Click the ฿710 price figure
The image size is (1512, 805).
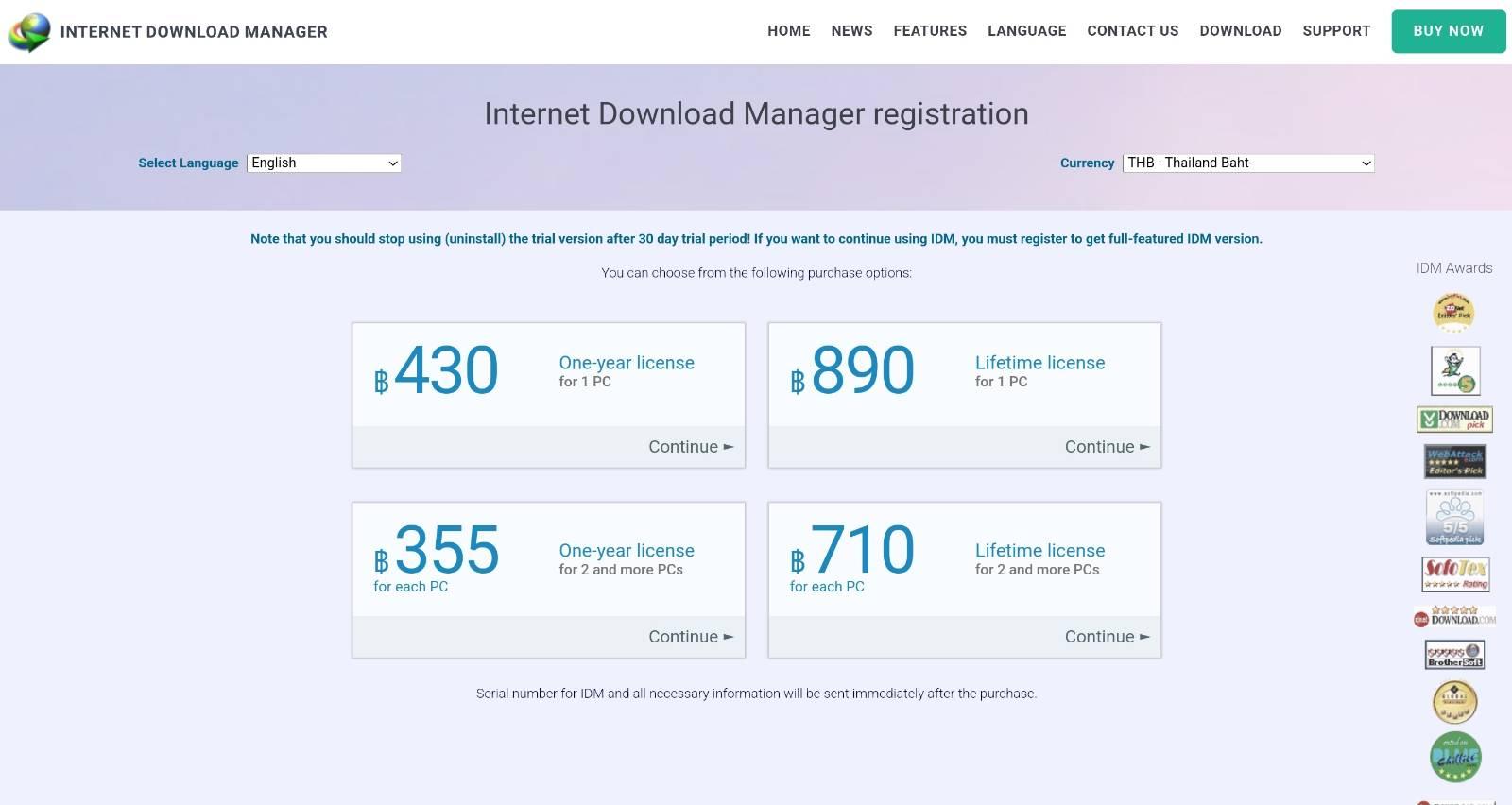[x=852, y=550]
